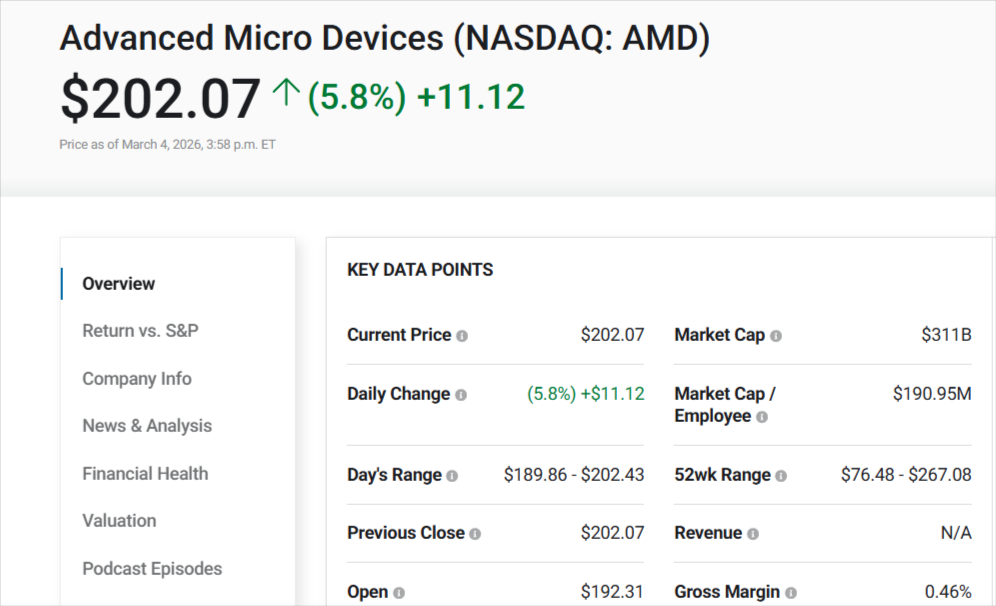Click the info icon next to Current Price
996x606 pixels.
click(463, 335)
